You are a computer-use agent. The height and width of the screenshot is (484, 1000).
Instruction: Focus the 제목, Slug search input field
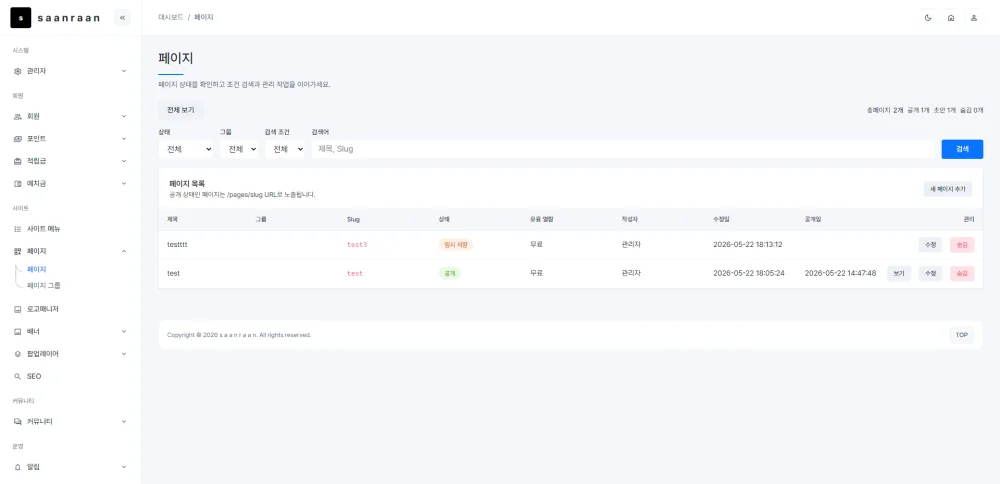click(623, 149)
